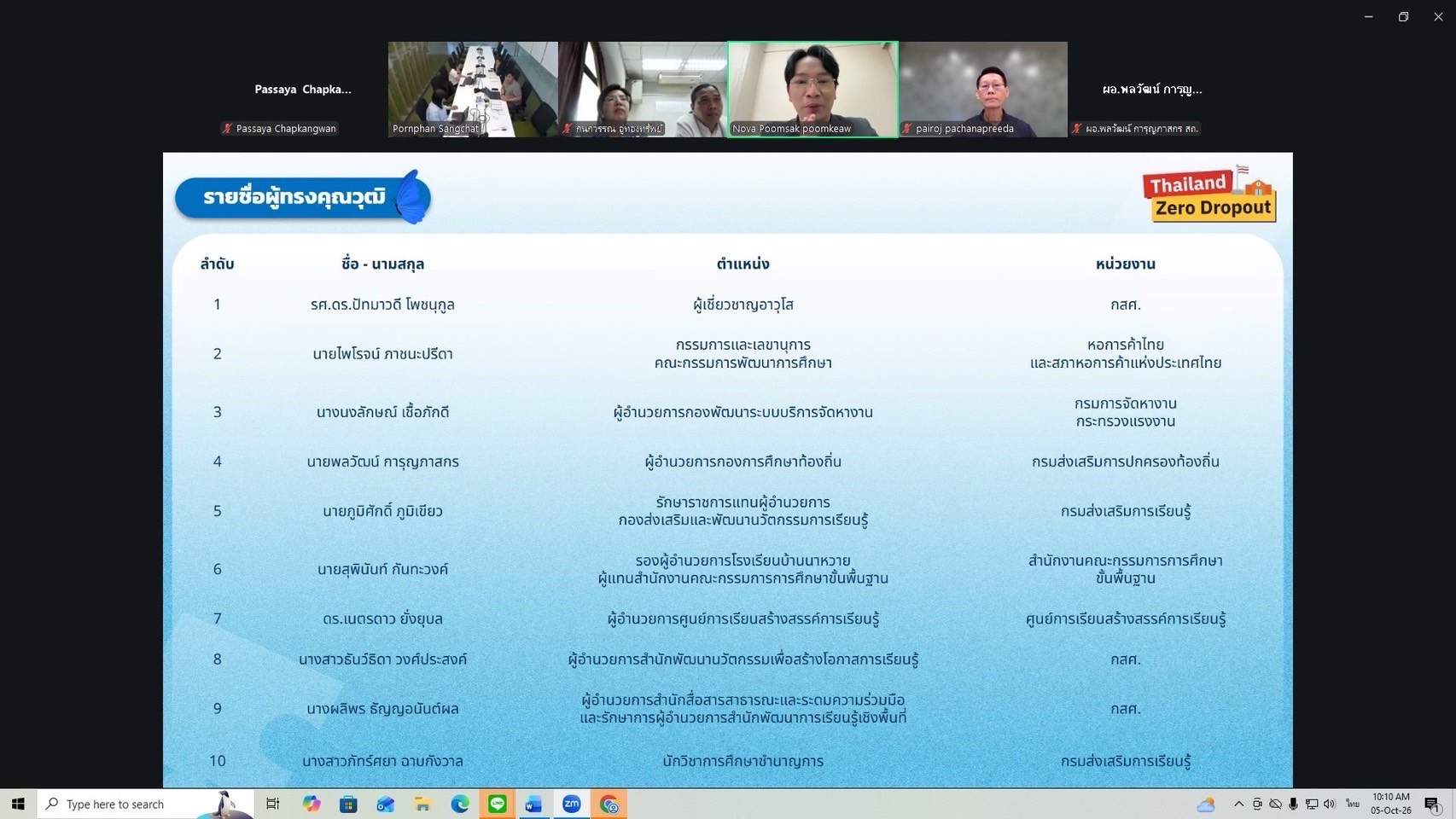Select the กนกวรรณ video tile
The image size is (1456, 819).
(643, 90)
